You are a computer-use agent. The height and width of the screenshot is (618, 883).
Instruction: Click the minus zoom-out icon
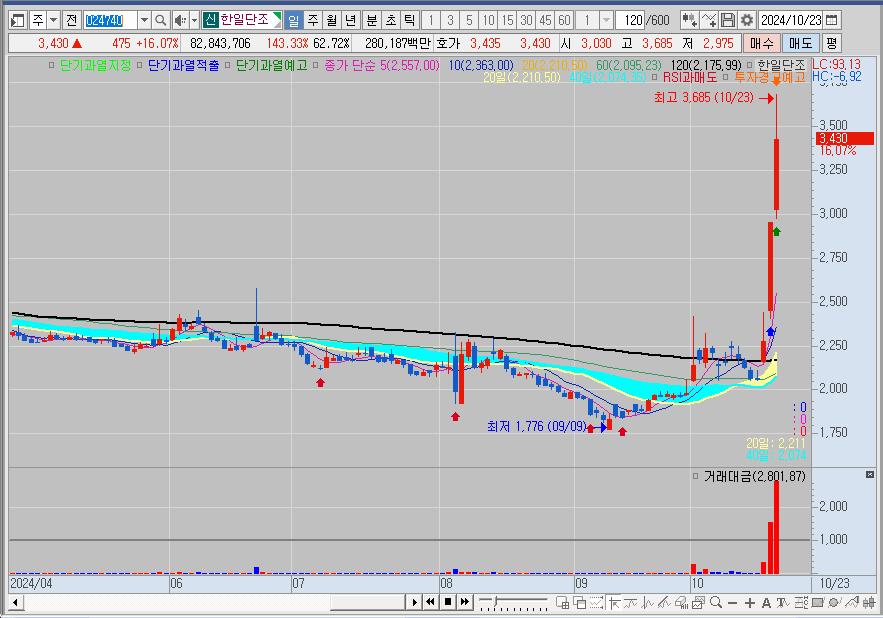coord(733,603)
